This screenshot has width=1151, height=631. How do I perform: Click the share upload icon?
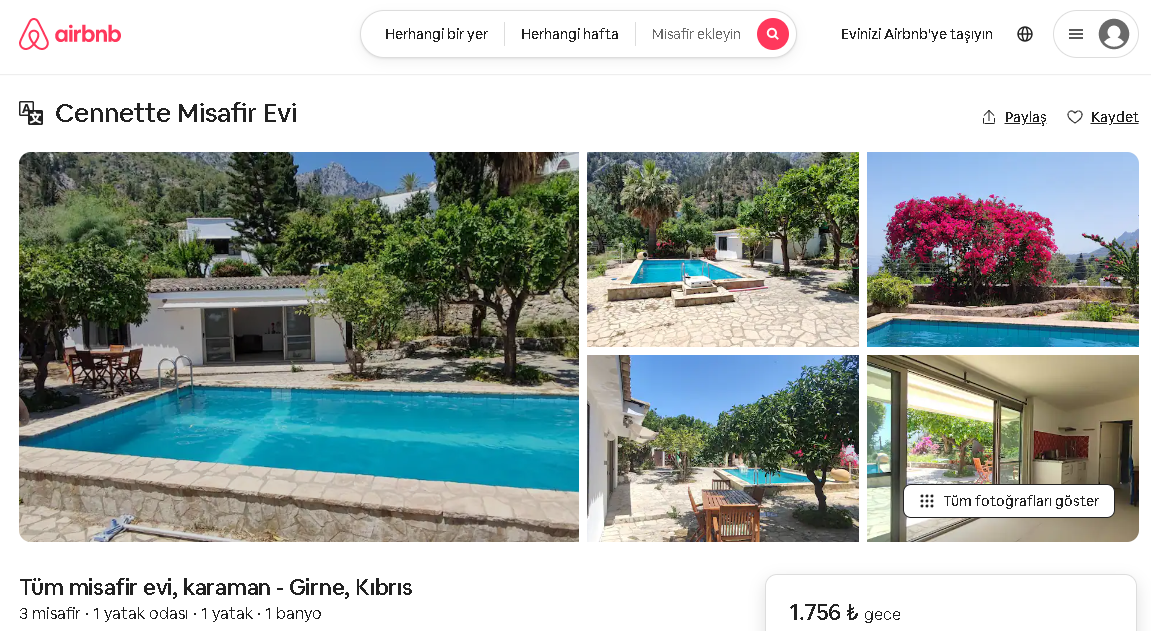(989, 117)
